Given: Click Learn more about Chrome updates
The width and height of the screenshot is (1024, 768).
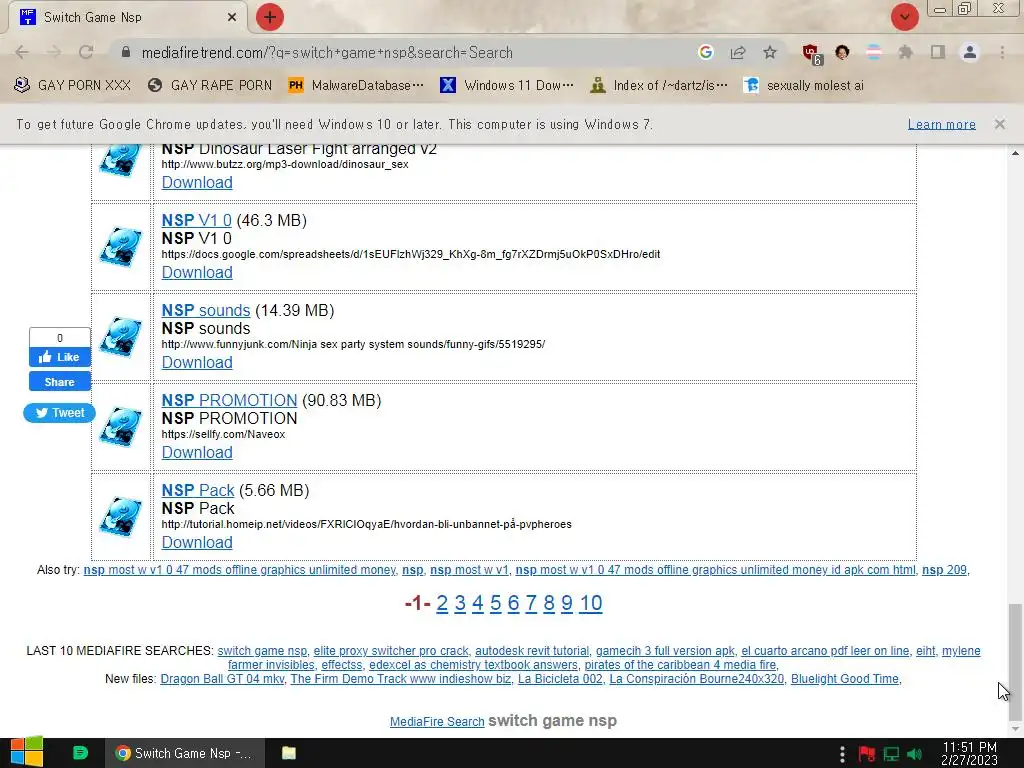Looking at the screenshot, I should click(942, 124).
